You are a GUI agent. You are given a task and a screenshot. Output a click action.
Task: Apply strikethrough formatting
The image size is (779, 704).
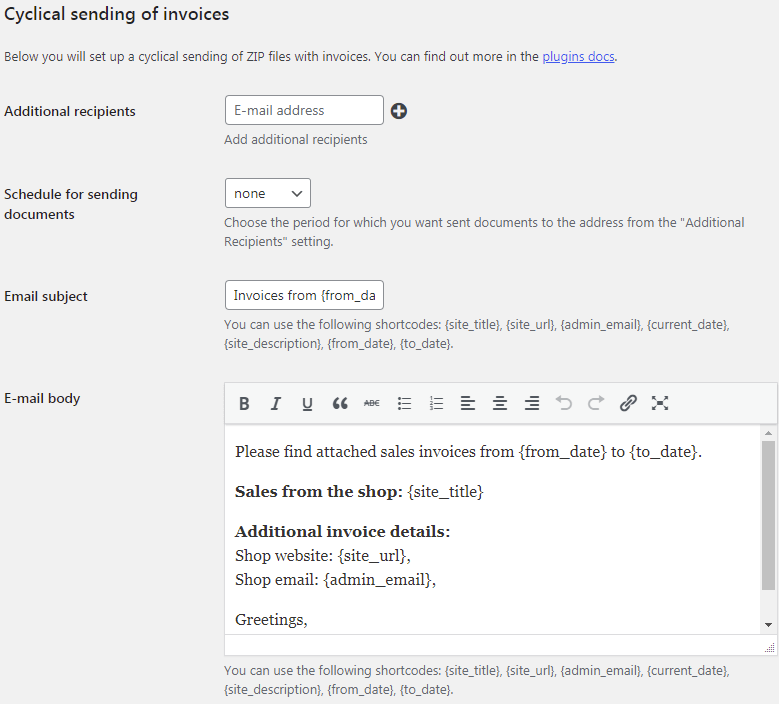coord(372,404)
